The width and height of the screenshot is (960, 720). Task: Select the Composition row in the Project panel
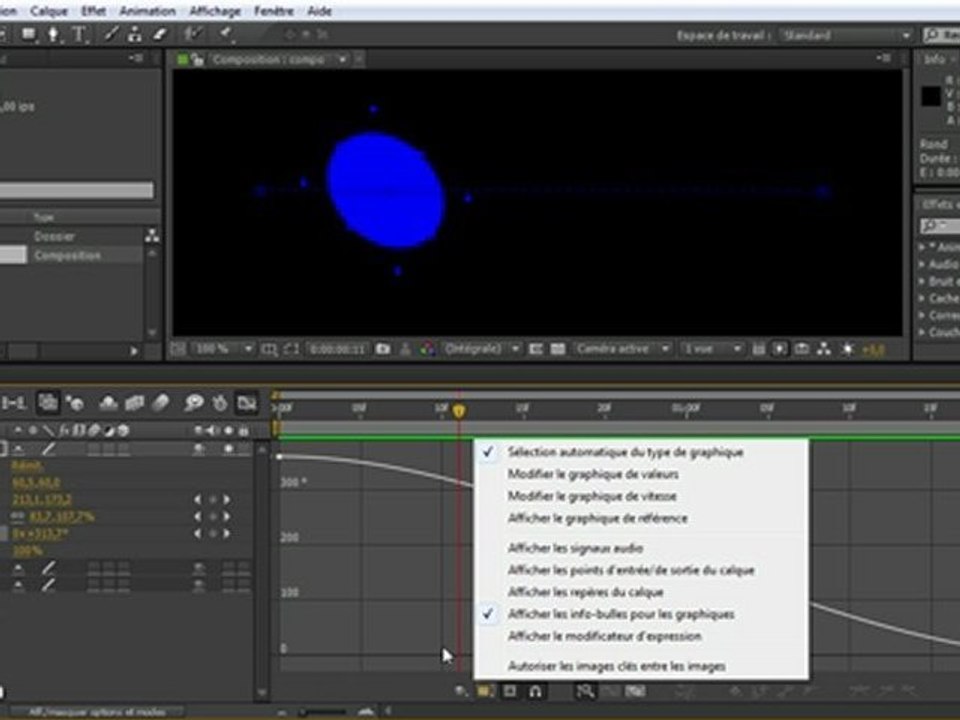[72, 255]
